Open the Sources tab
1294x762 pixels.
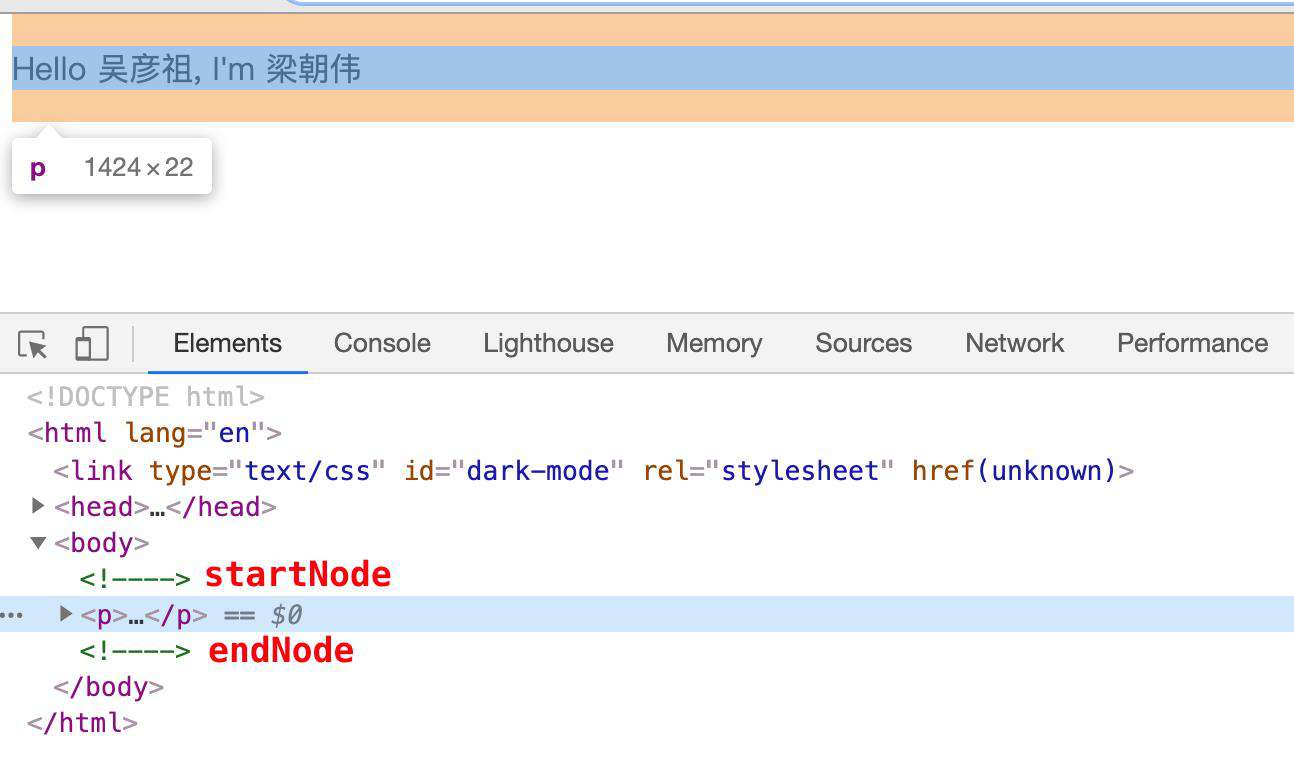(x=863, y=344)
